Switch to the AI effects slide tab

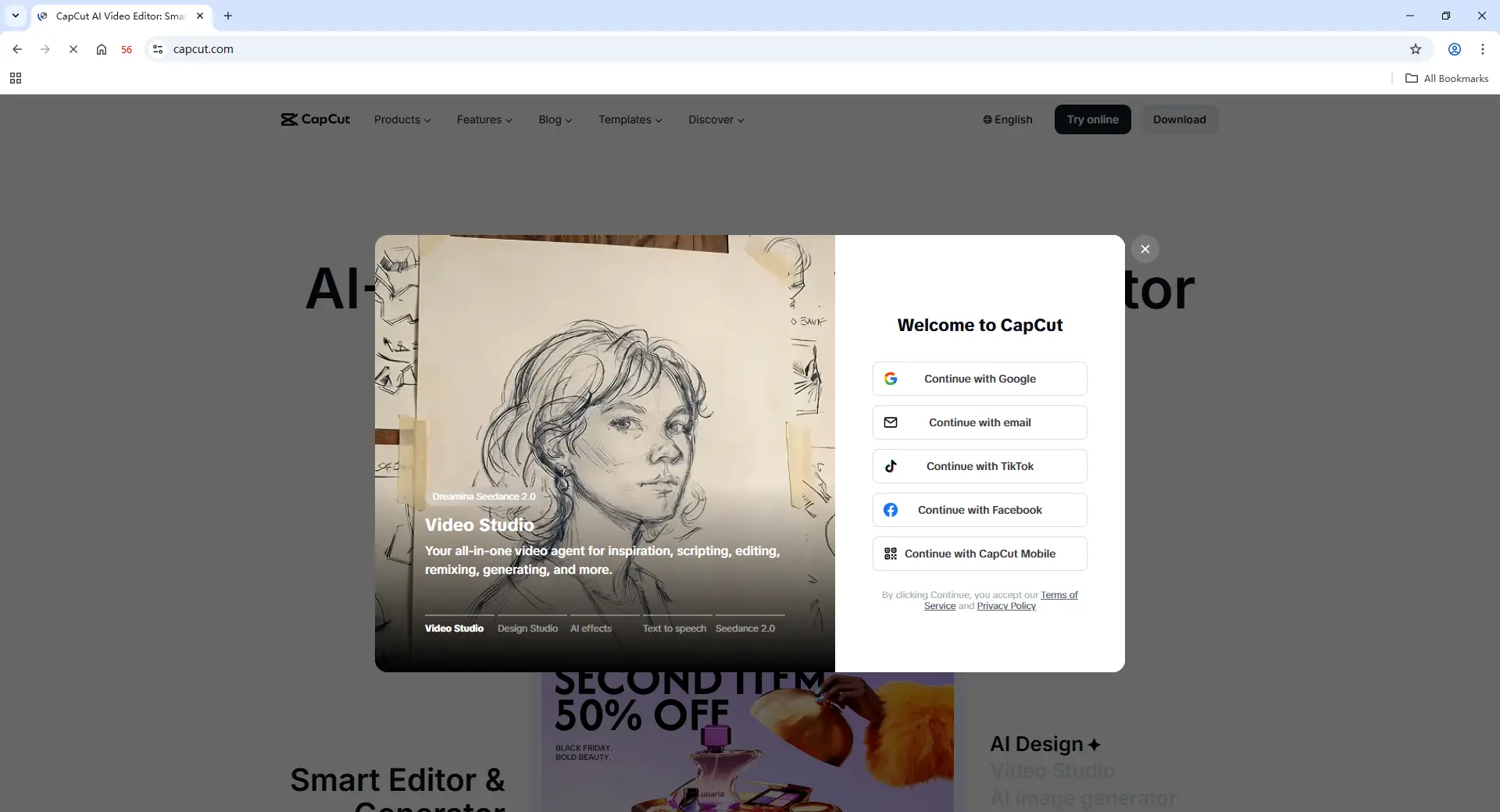[591, 629]
